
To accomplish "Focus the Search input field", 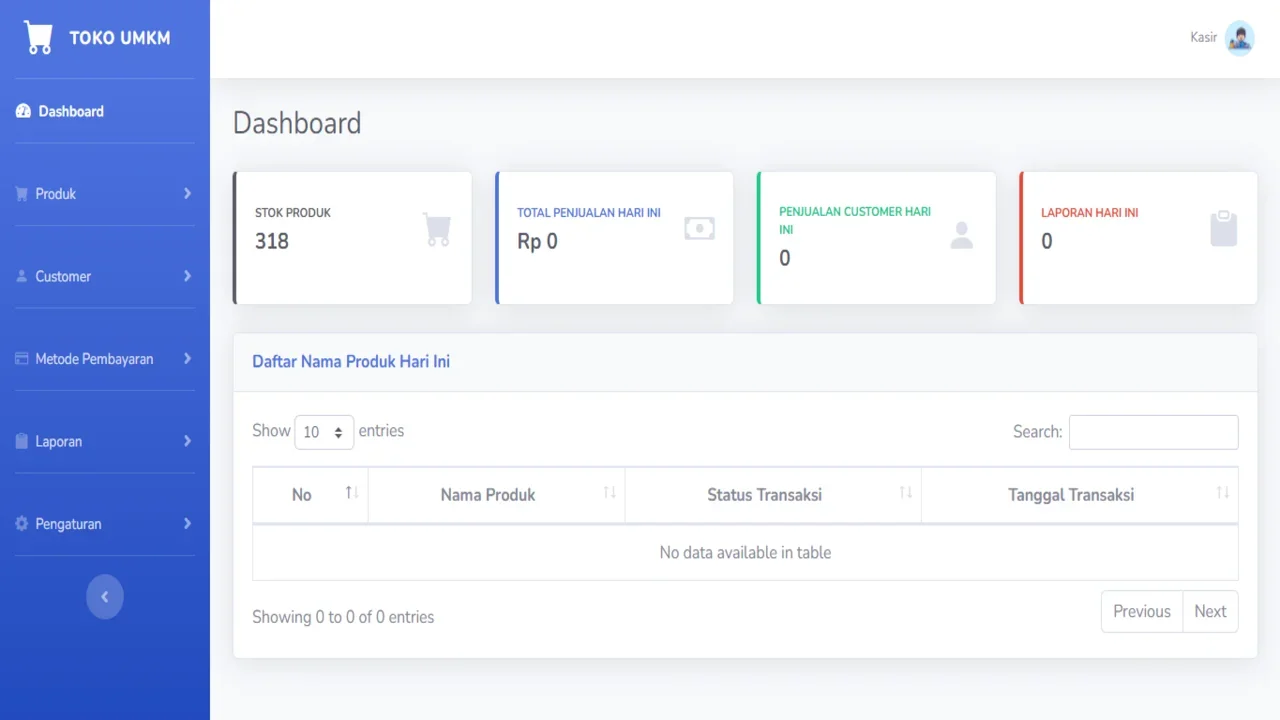I will coord(1153,432).
